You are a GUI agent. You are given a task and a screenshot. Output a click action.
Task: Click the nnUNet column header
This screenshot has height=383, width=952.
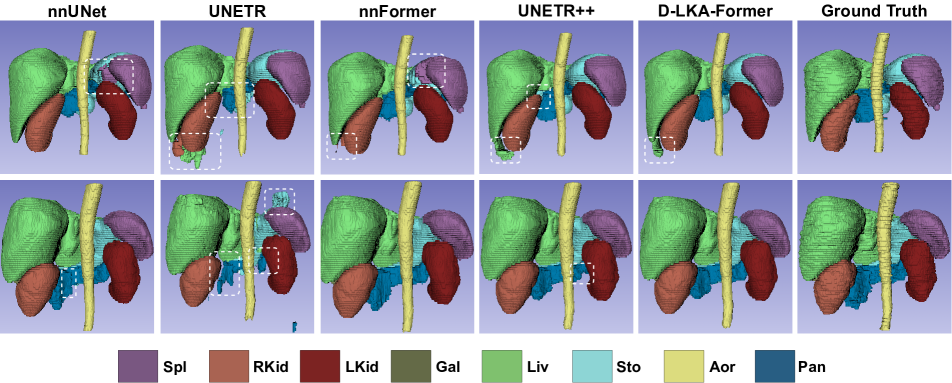pos(78,10)
